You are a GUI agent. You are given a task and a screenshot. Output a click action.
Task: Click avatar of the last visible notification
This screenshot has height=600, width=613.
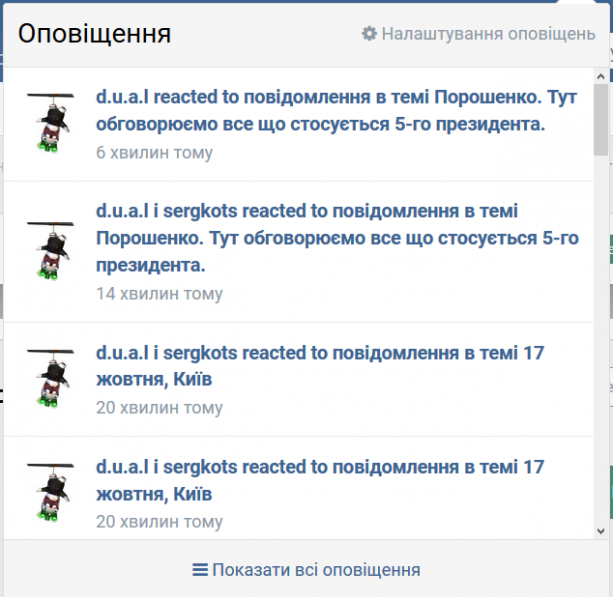[x=50, y=493]
